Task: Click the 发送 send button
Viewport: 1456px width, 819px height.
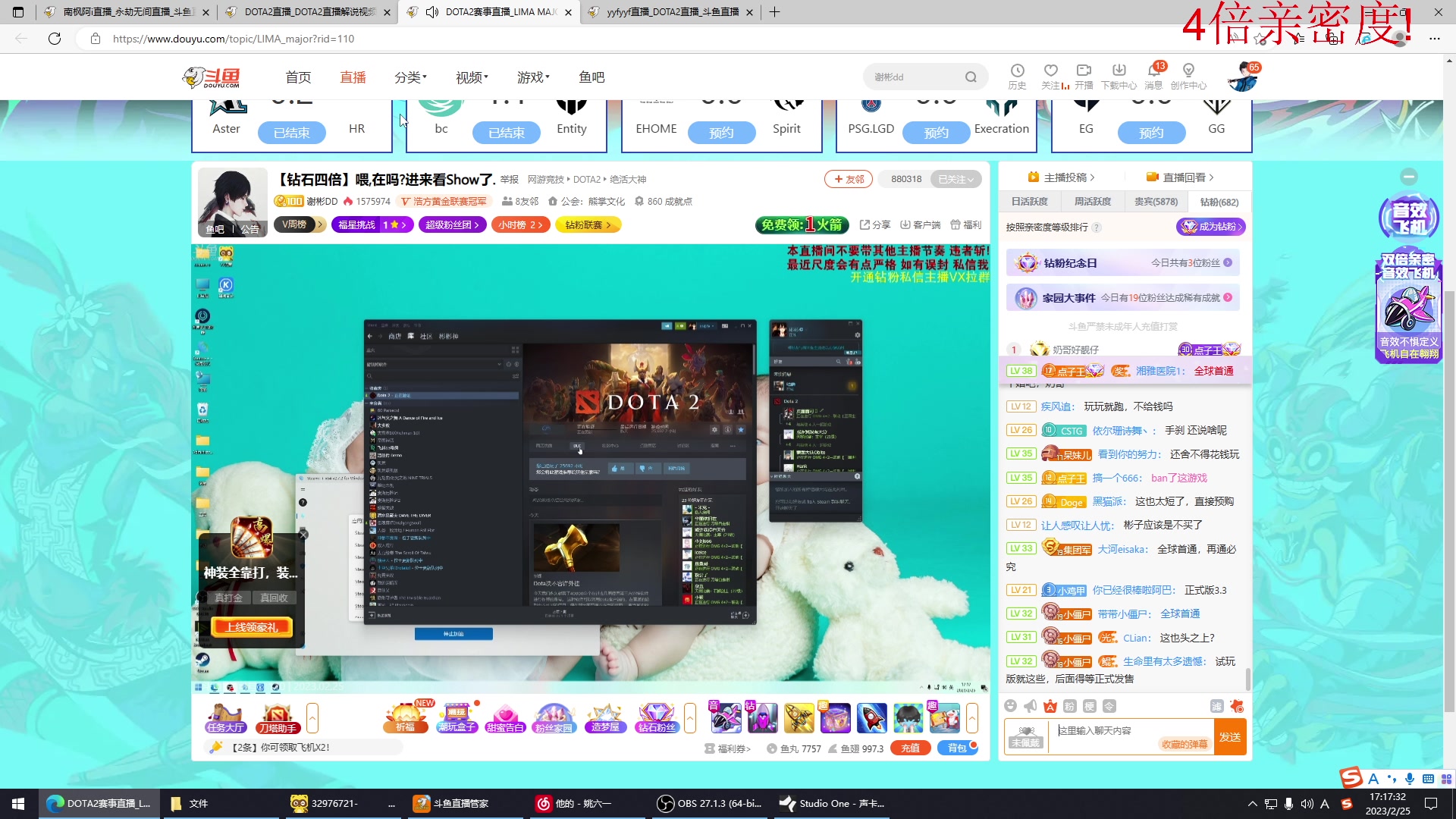Action: click(x=1230, y=736)
